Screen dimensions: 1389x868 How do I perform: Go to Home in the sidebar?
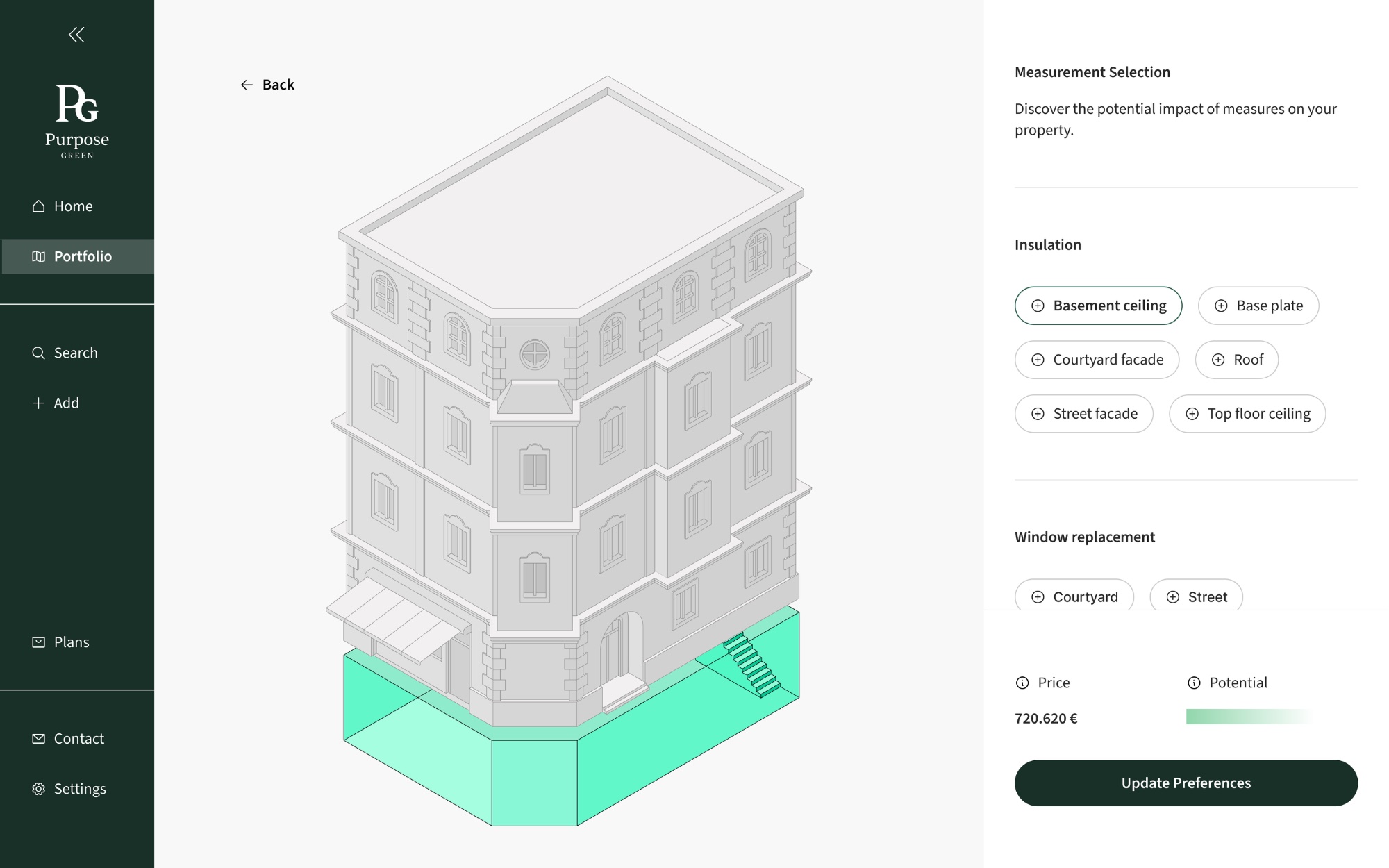pyautogui.click(x=77, y=206)
